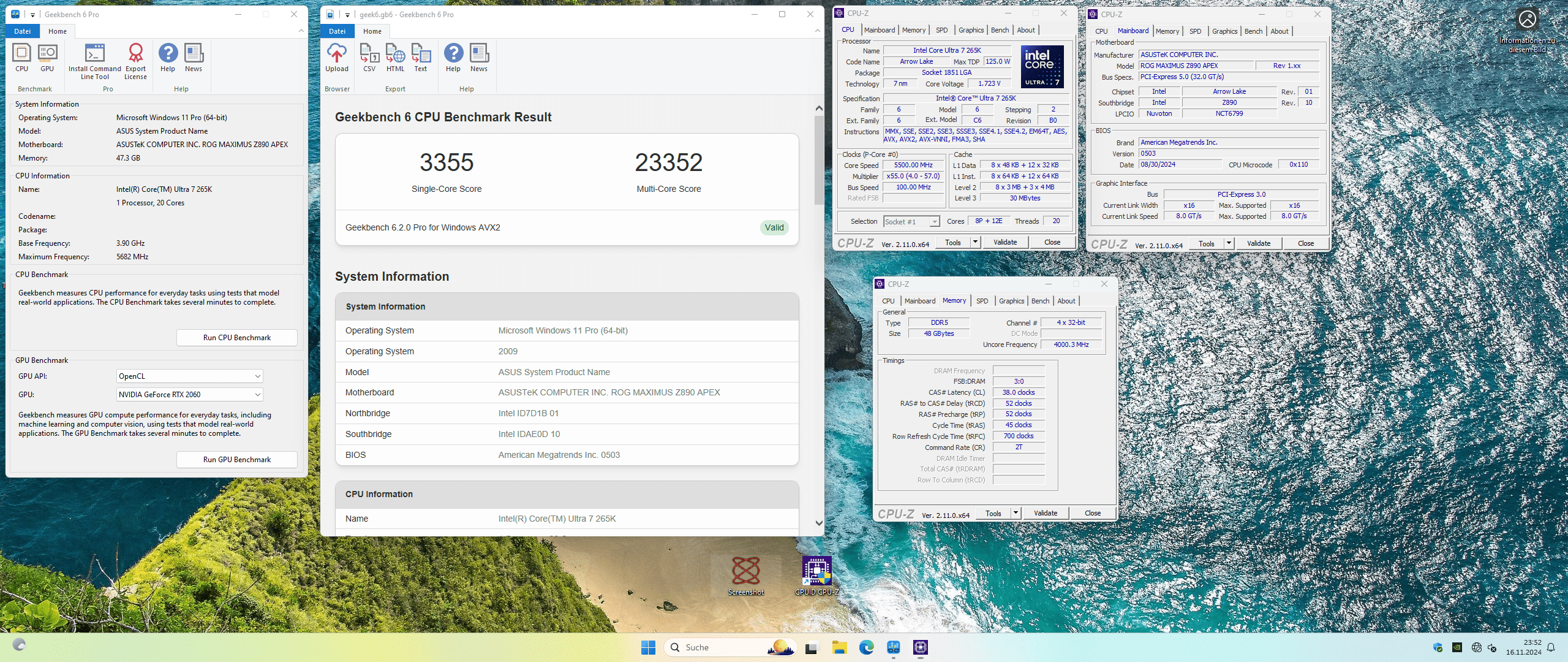Open the CPUID CPU-Z desktop shortcut

817,576
